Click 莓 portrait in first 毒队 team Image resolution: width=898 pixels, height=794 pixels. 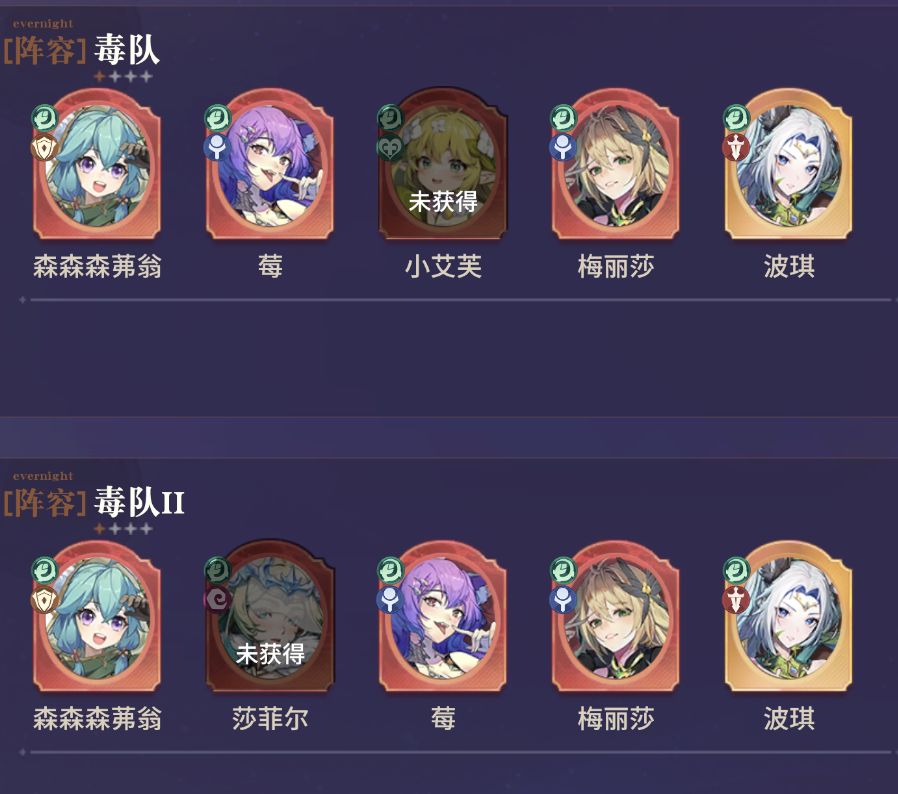270,164
